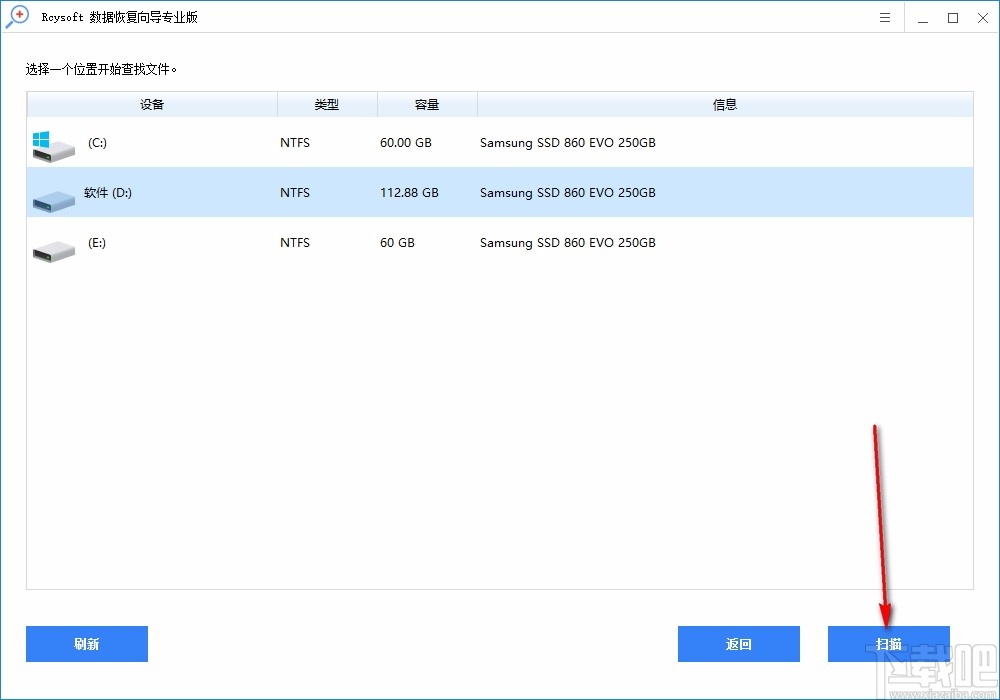This screenshot has height=700, width=1000.
Task: Click the 扫描 scan button
Action: 888,644
